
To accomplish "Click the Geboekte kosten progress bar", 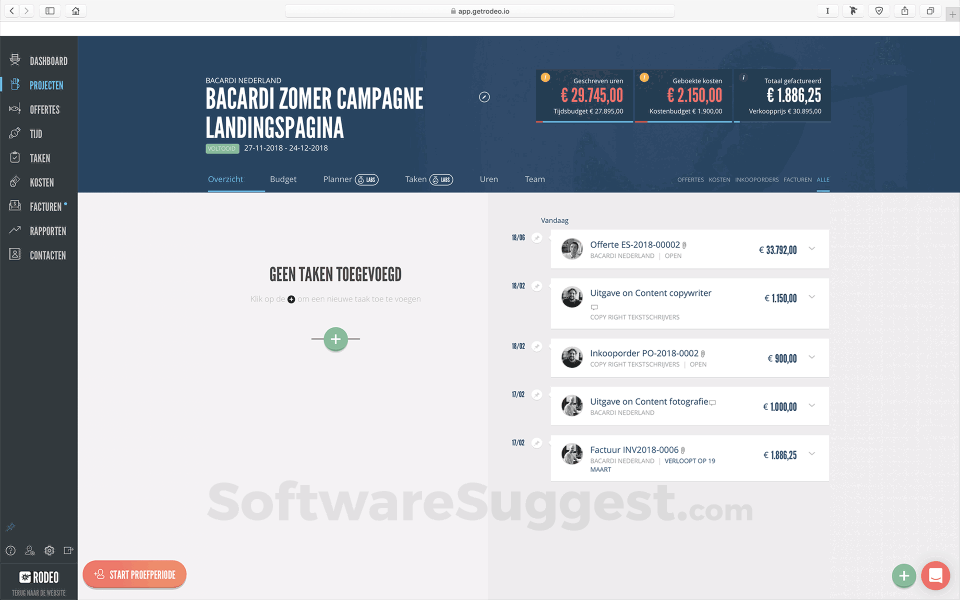I will [x=683, y=122].
